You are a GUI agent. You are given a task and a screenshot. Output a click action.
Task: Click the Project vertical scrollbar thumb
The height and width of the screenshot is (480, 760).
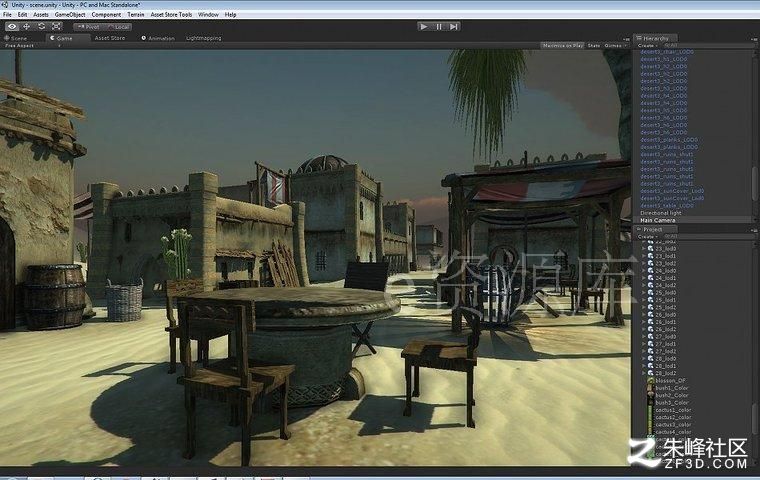[754, 418]
